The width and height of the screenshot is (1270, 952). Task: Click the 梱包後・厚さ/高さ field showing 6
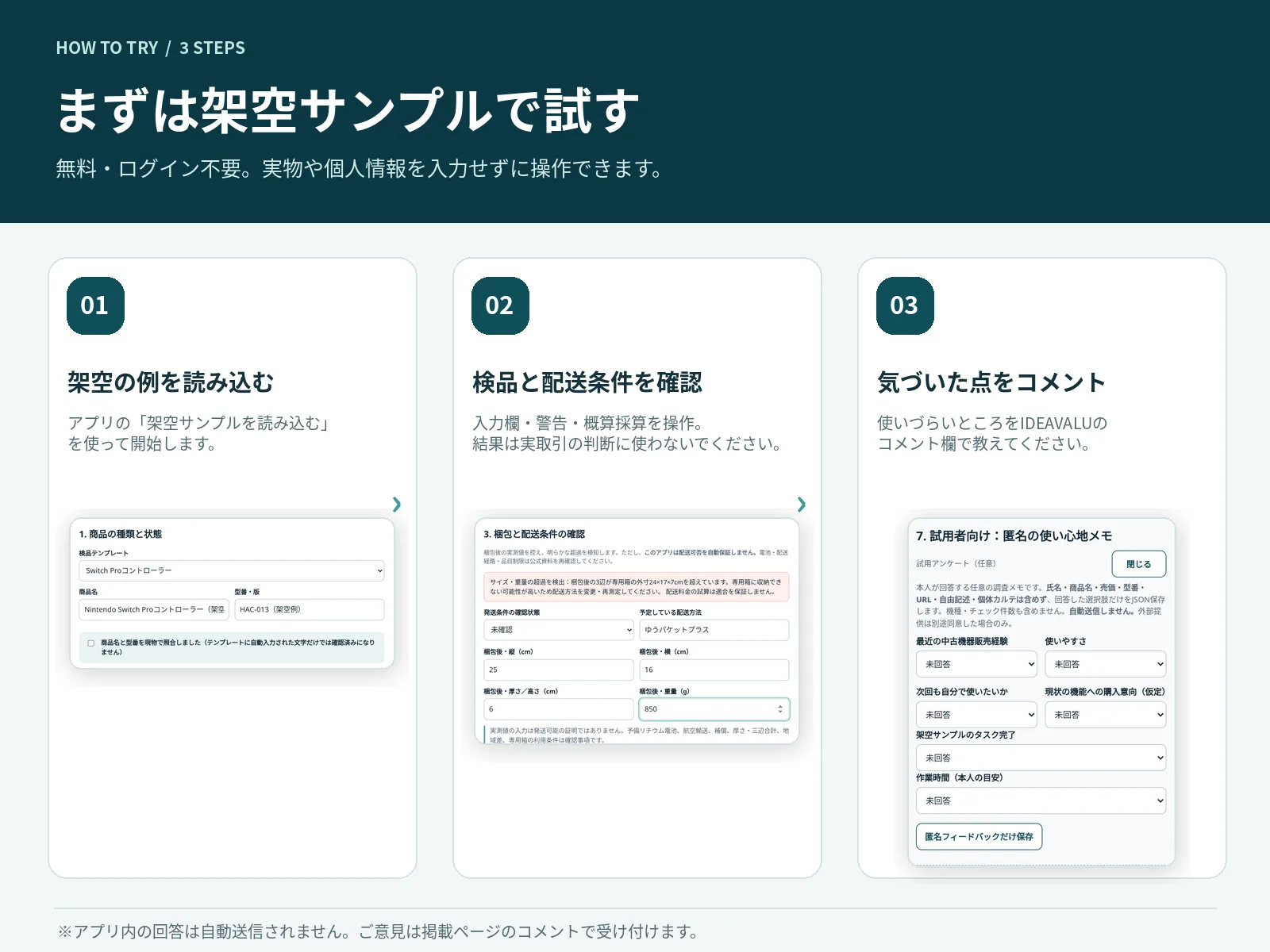[559, 709]
